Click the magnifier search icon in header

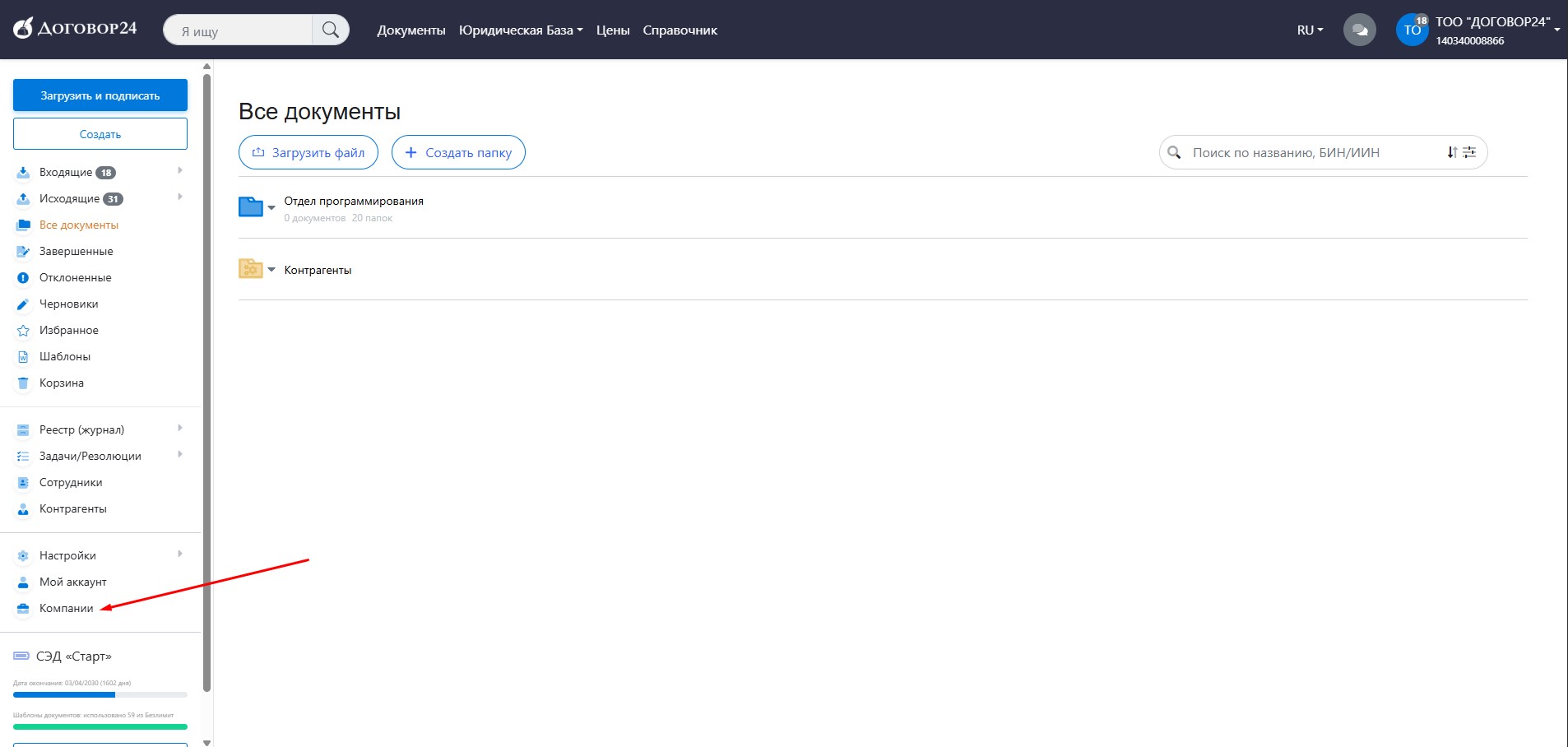click(x=331, y=30)
